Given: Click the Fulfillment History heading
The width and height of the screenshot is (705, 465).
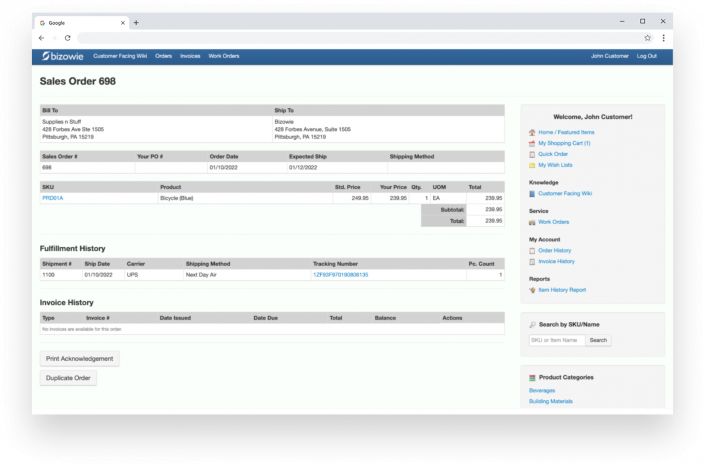Looking at the screenshot, I should [x=72, y=248].
